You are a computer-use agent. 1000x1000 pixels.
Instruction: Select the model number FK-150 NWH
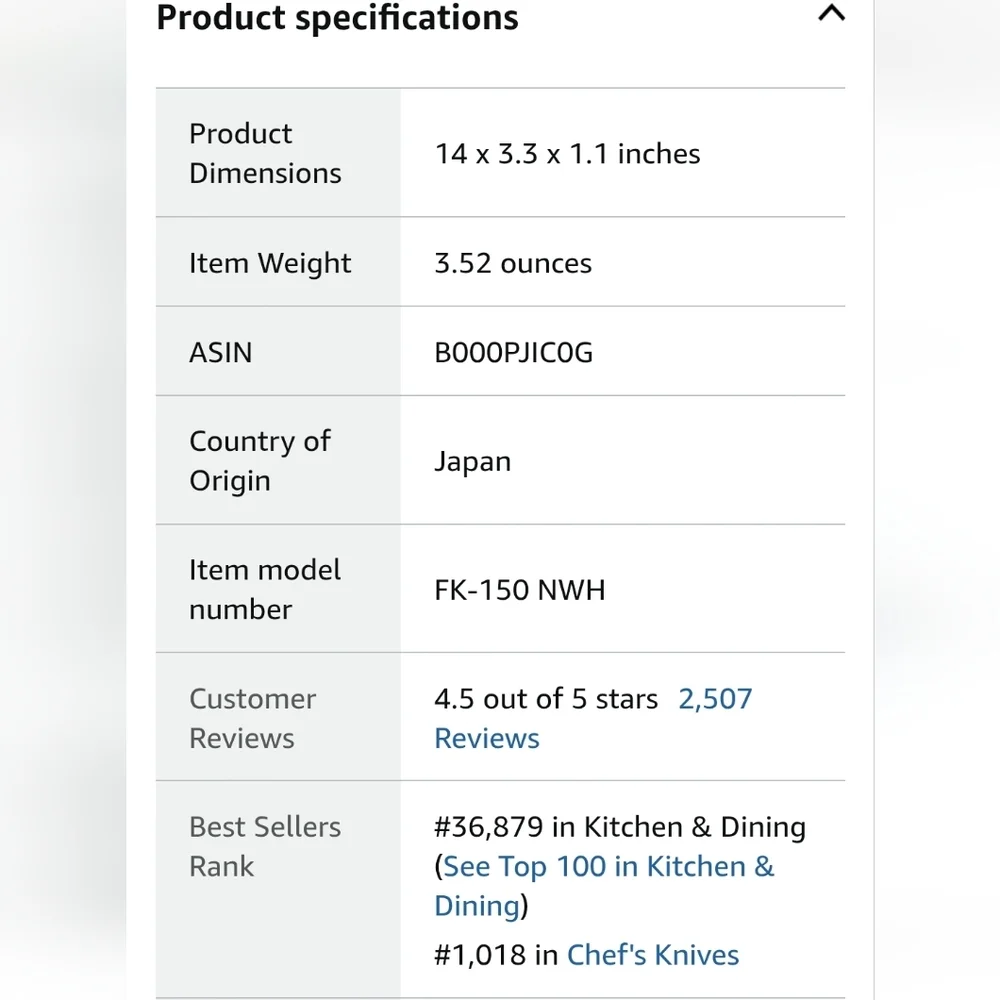[x=520, y=590]
